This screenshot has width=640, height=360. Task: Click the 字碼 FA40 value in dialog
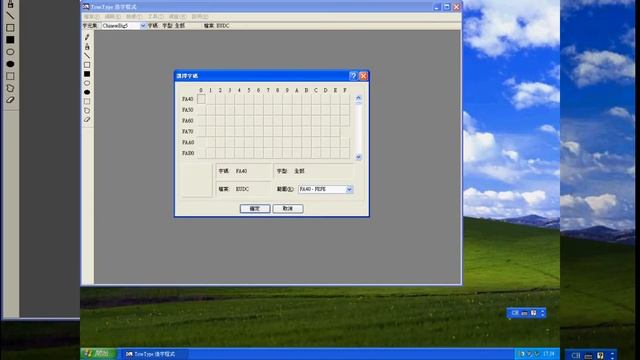coord(241,171)
